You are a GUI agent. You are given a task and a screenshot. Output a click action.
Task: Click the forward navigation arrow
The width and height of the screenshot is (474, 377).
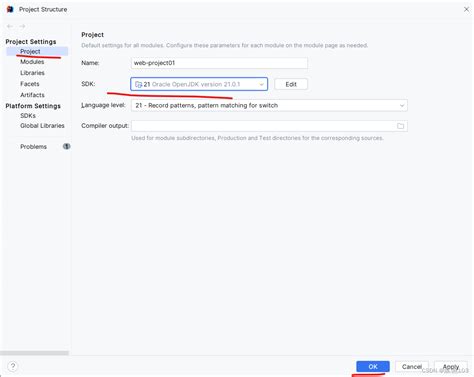point(22,26)
